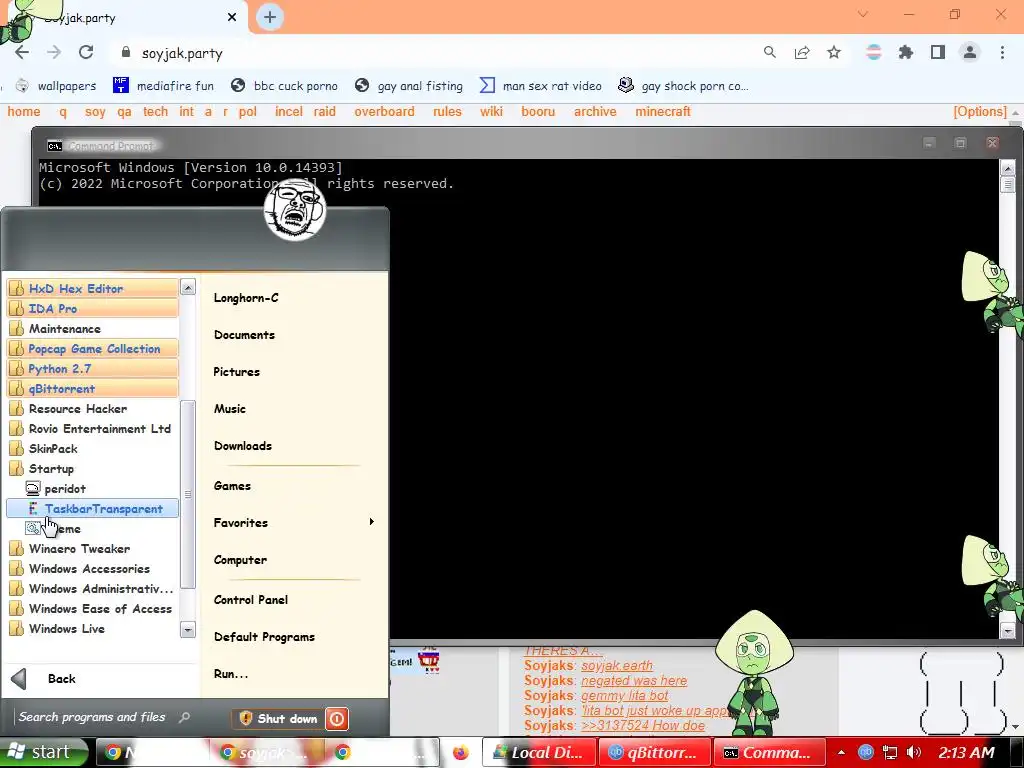Switch to qBittorrent taskbar button
This screenshot has height=768, width=1024.
(x=654, y=752)
